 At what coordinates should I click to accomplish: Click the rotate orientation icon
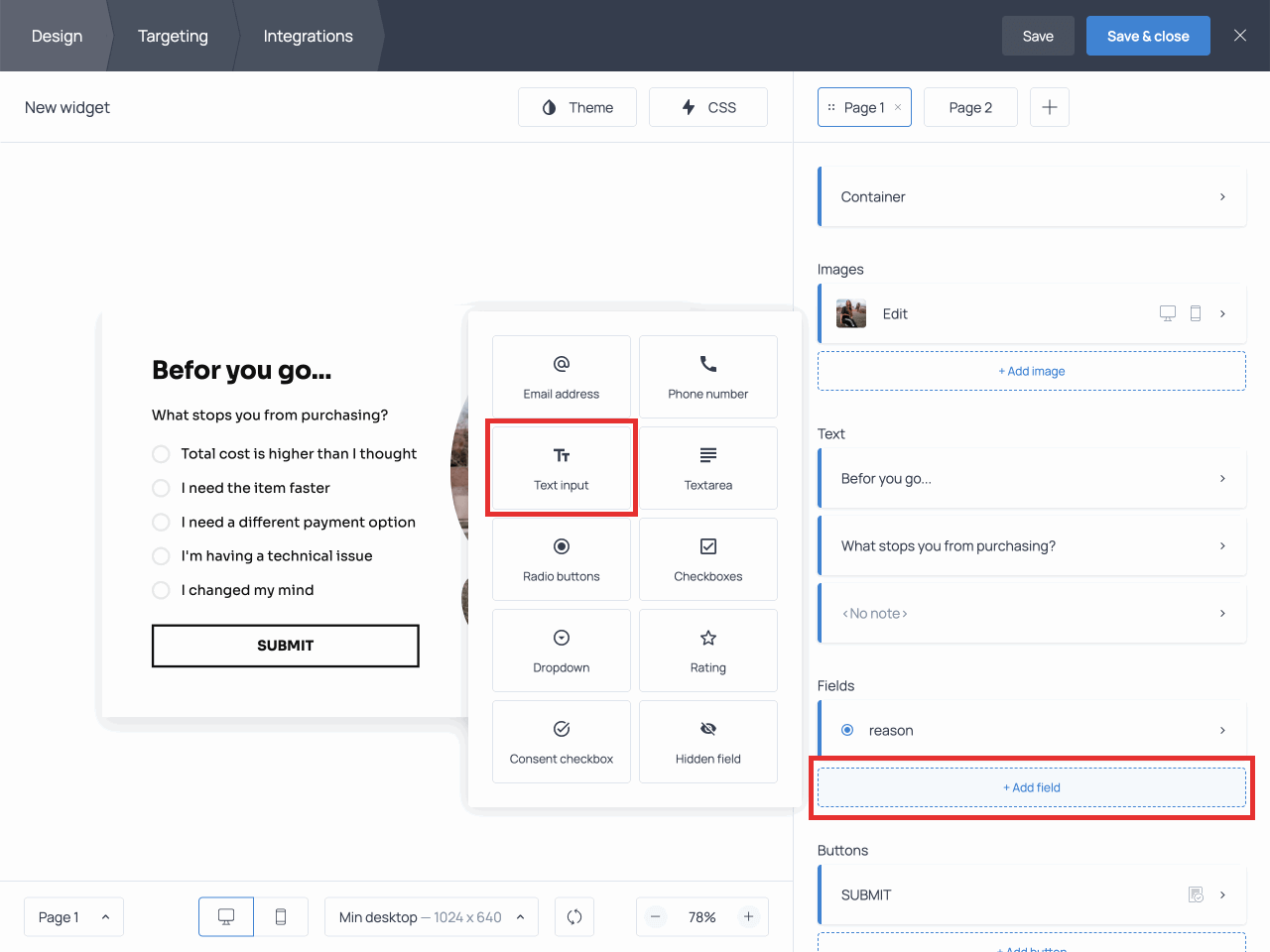click(574, 917)
